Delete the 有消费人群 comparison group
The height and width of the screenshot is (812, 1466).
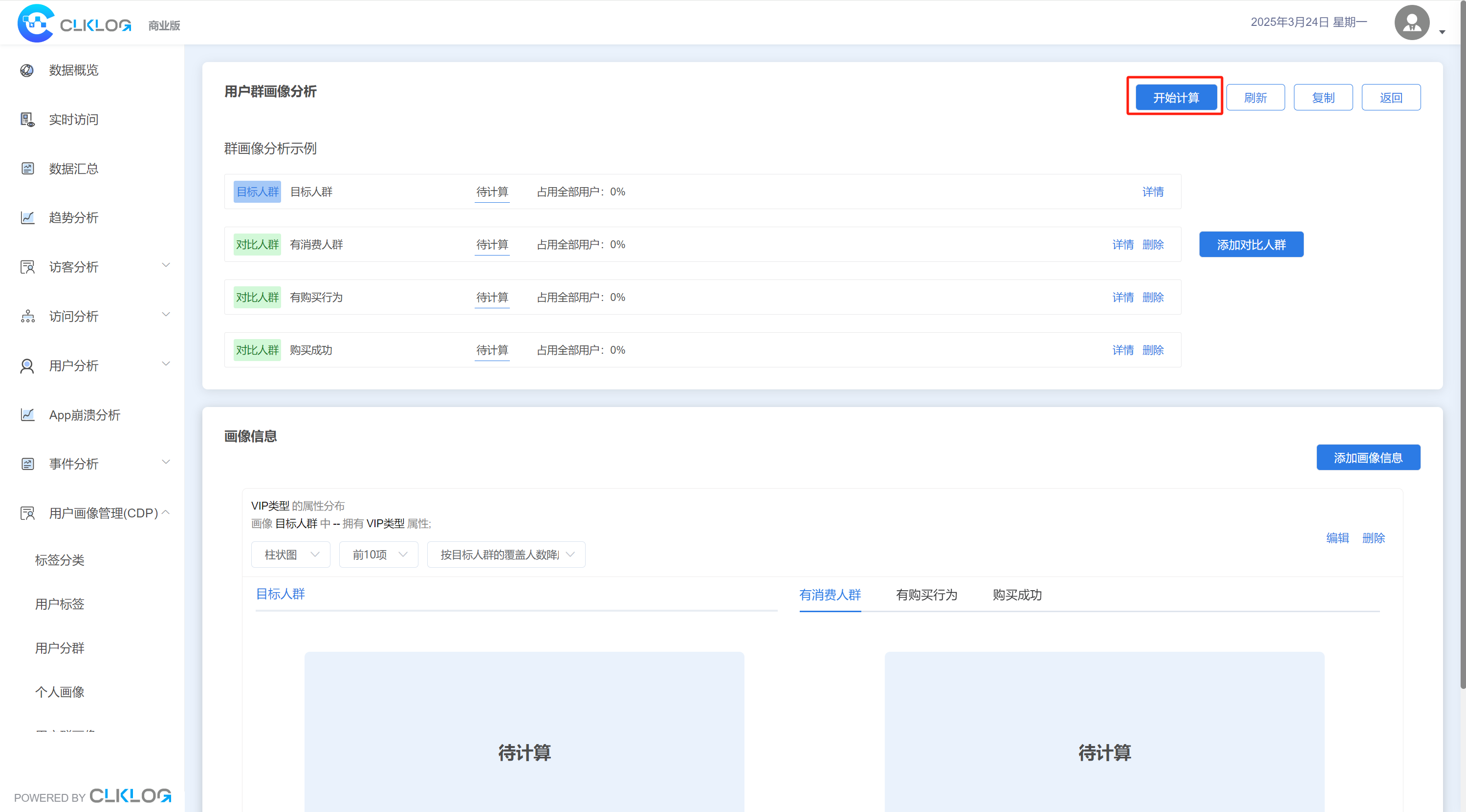coord(1153,244)
